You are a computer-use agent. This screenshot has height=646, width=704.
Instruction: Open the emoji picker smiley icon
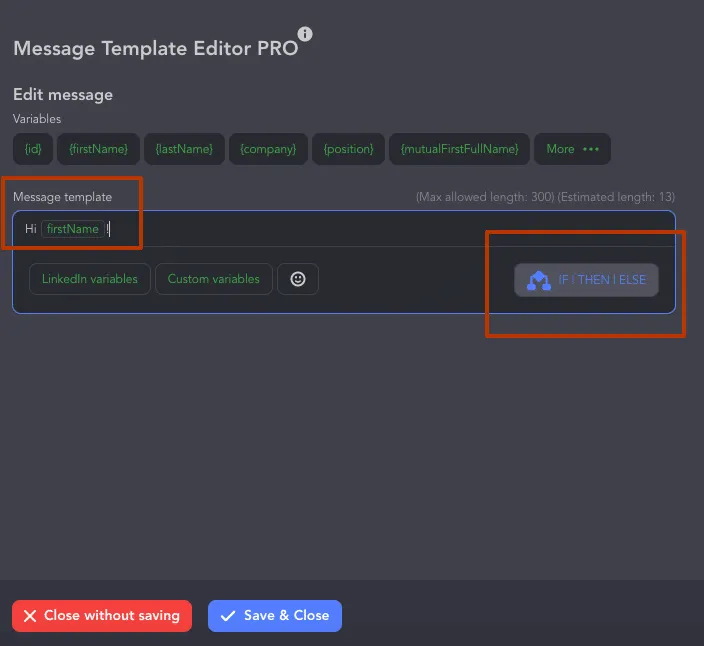(298, 279)
